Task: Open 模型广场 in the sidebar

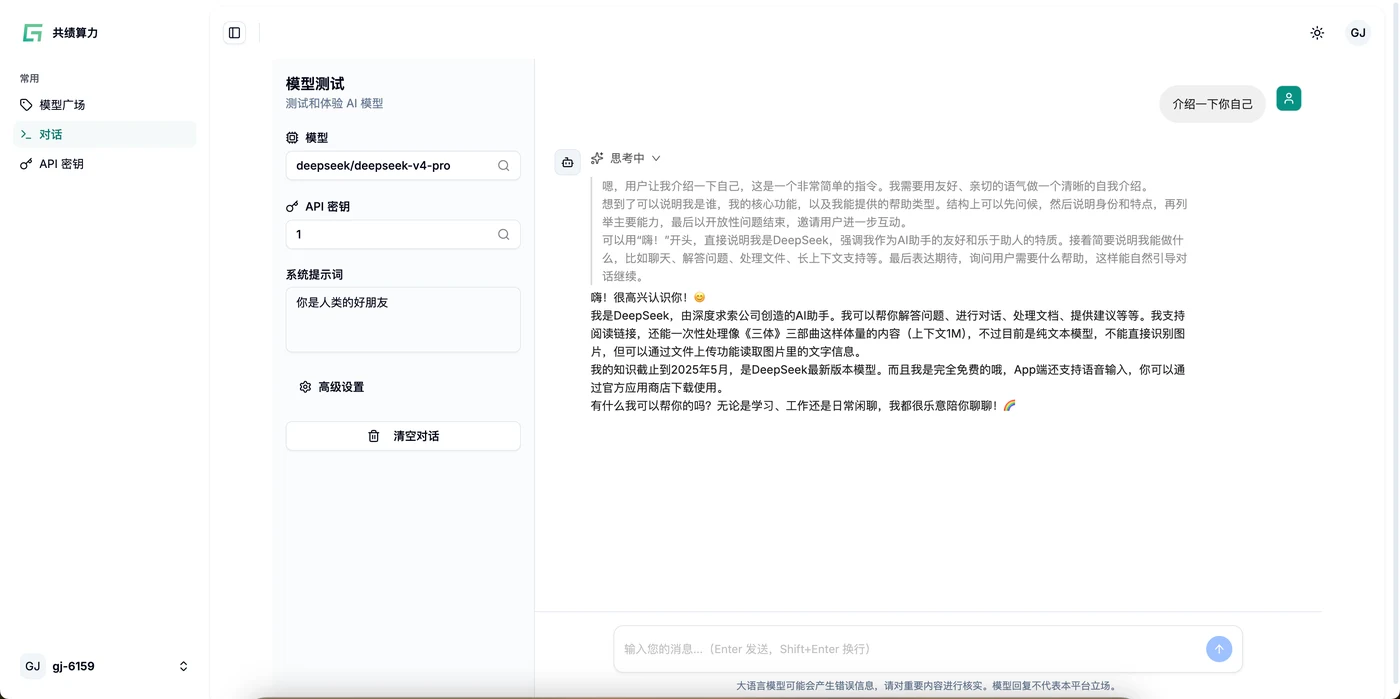Action: [x=104, y=105]
